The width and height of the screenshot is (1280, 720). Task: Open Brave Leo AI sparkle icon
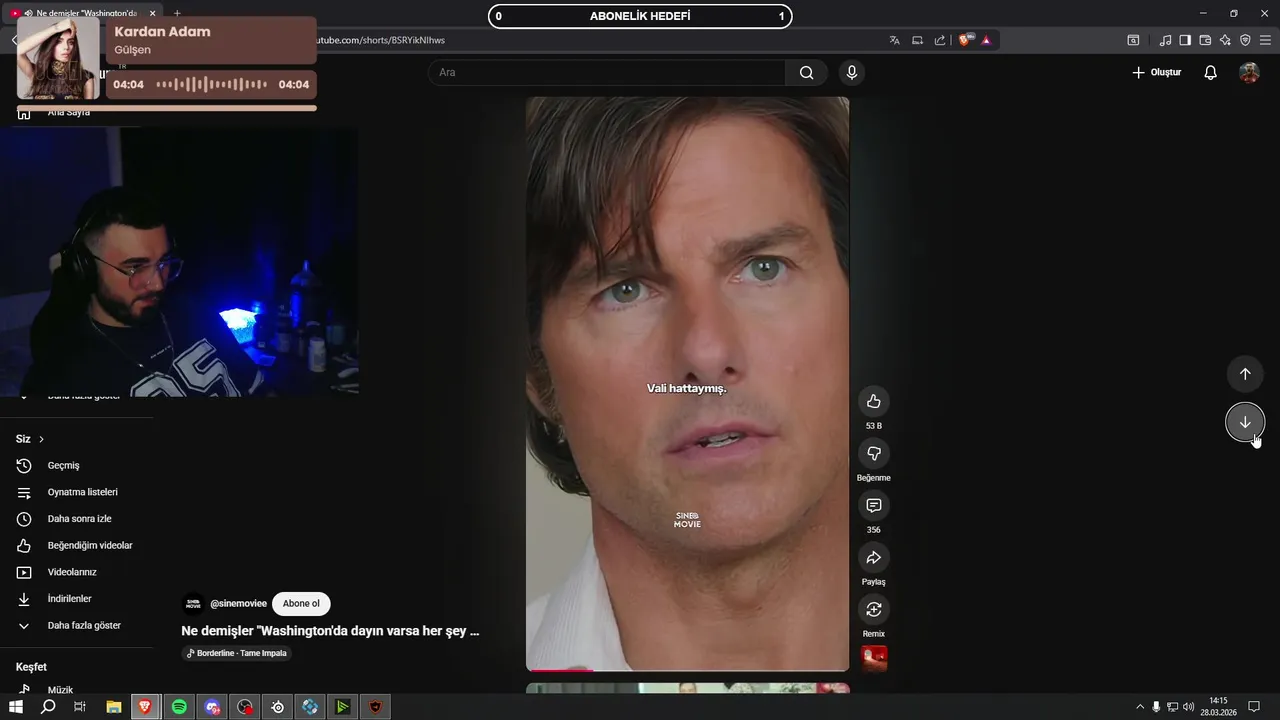(x=1225, y=40)
